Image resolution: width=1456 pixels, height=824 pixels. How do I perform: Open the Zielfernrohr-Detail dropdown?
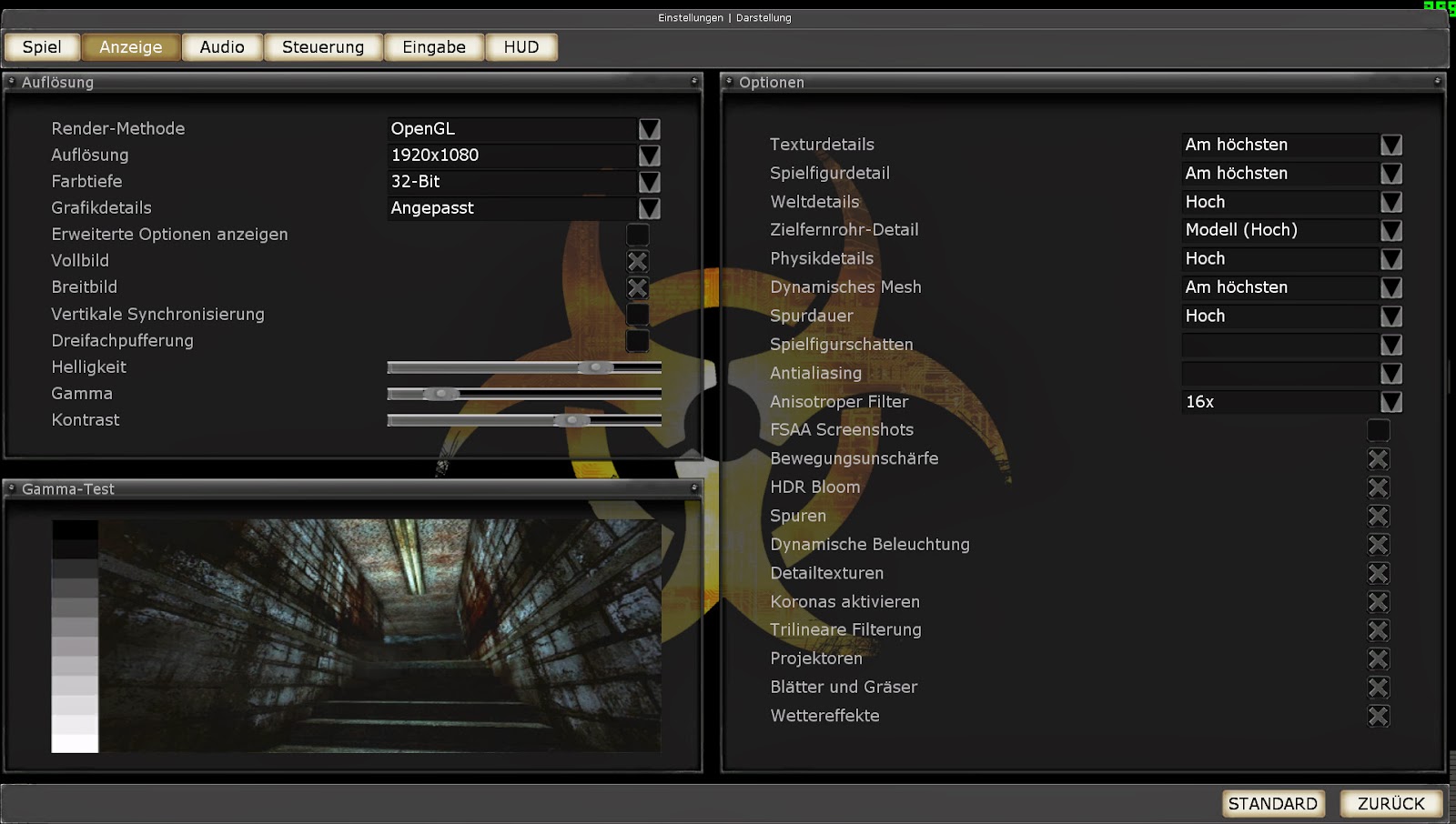point(1390,230)
